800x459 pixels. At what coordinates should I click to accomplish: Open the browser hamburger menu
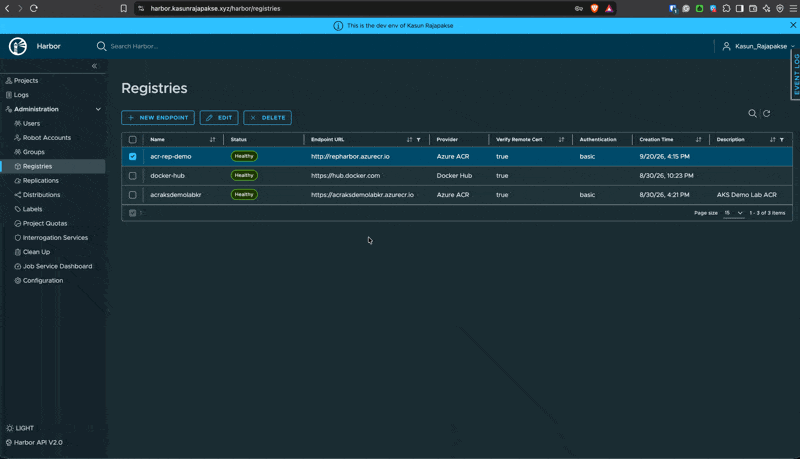point(793,8)
